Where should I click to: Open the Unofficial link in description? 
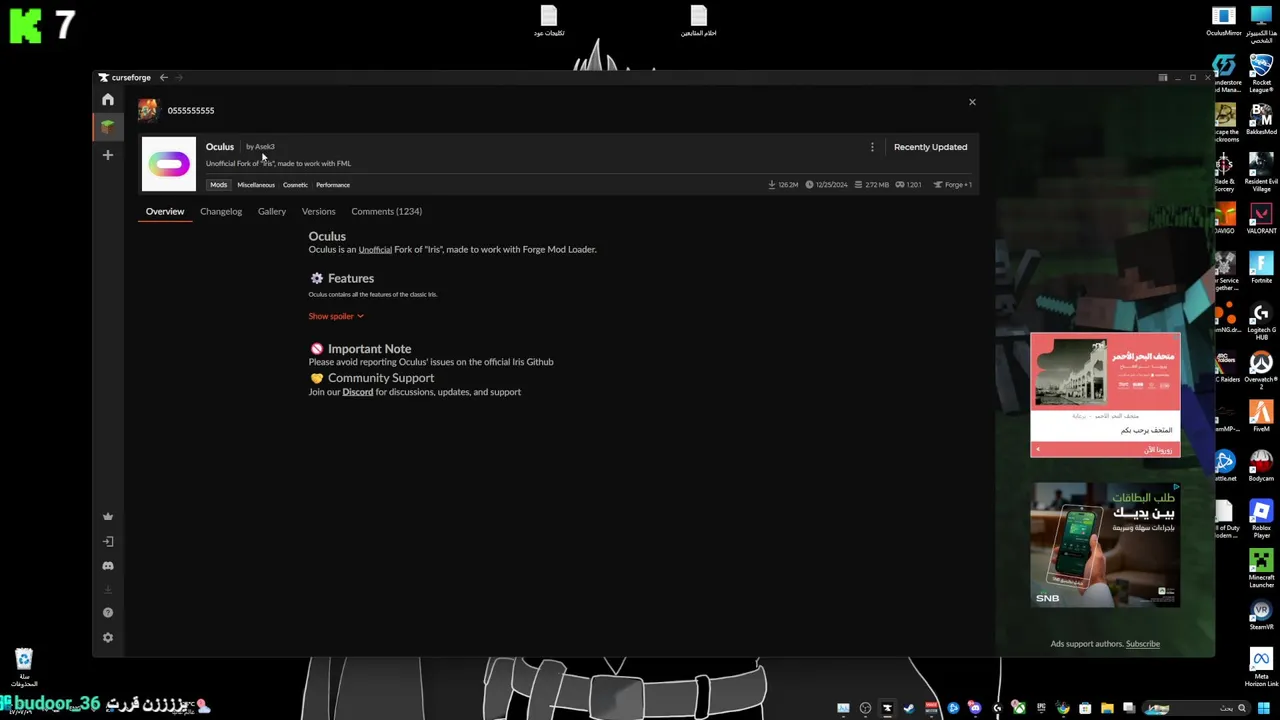point(375,249)
